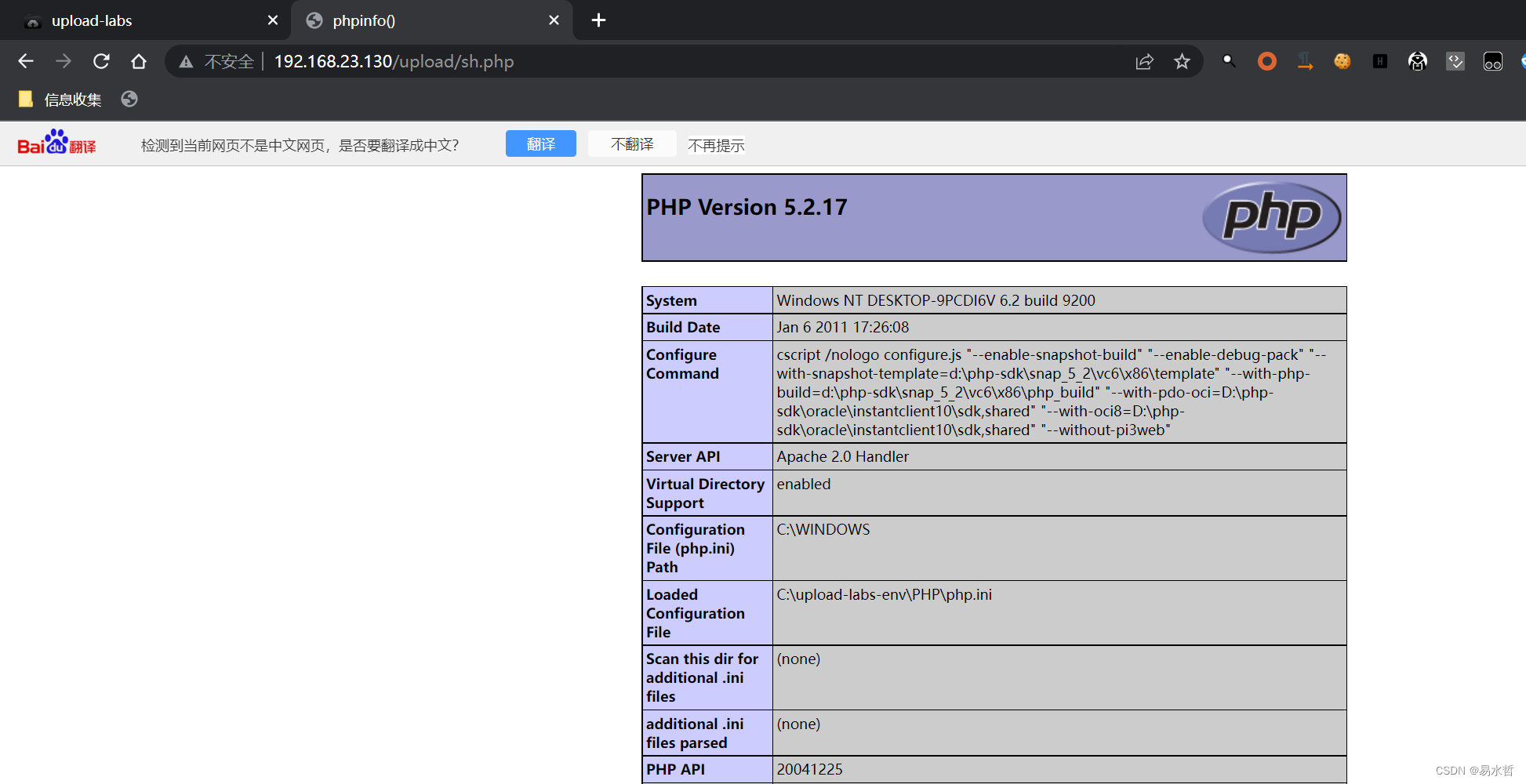Go back to the previous page

click(26, 61)
